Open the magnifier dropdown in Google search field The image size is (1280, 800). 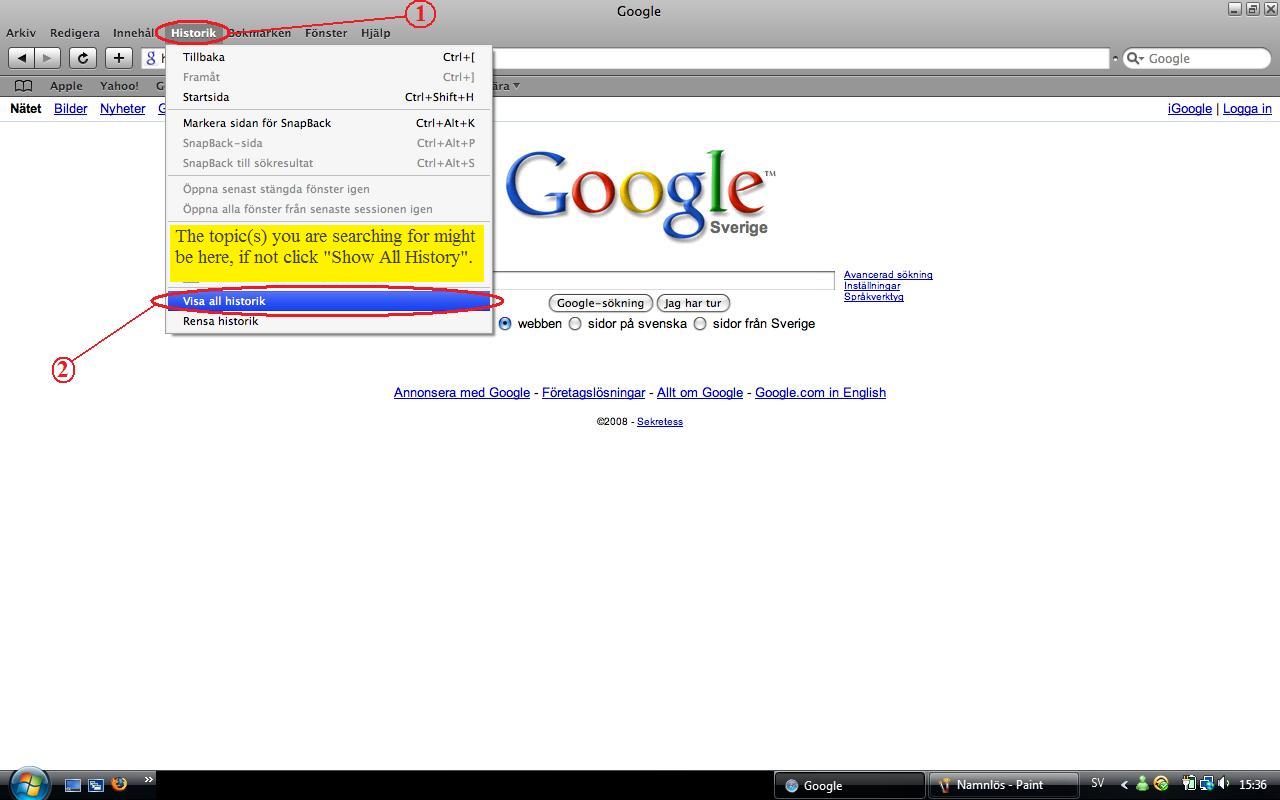(x=1135, y=58)
